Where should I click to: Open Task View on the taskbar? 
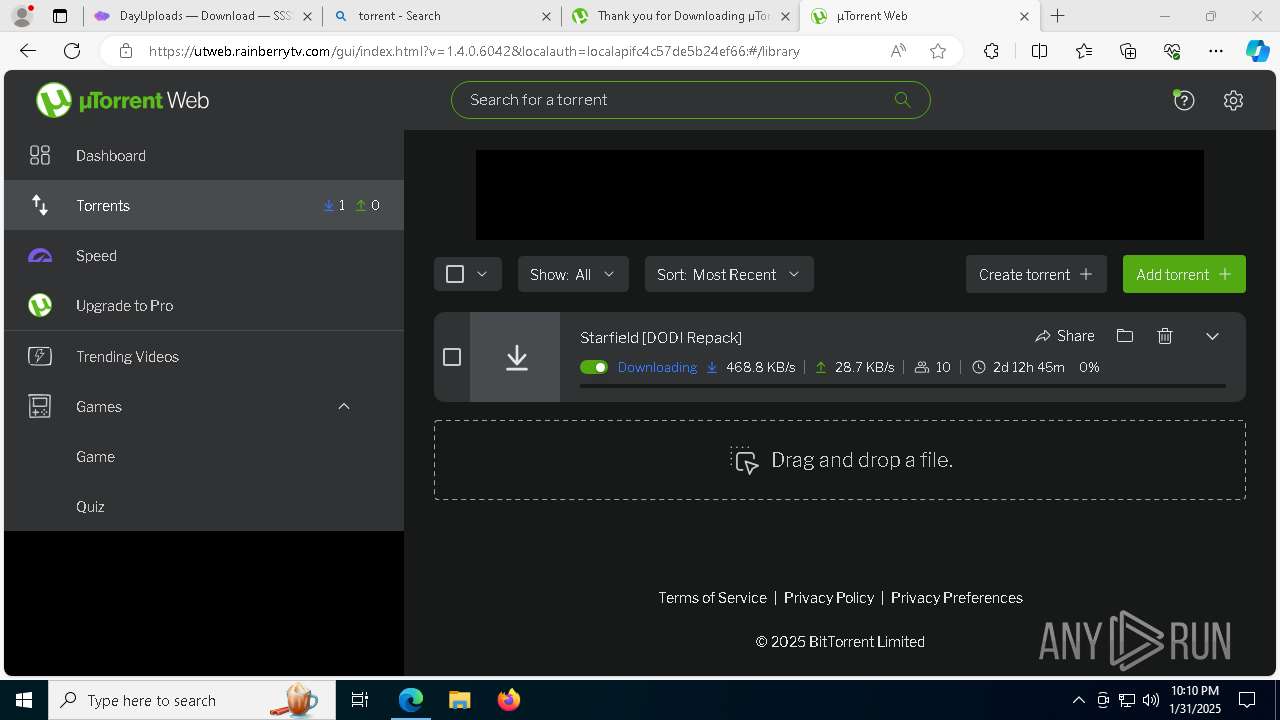(x=361, y=700)
